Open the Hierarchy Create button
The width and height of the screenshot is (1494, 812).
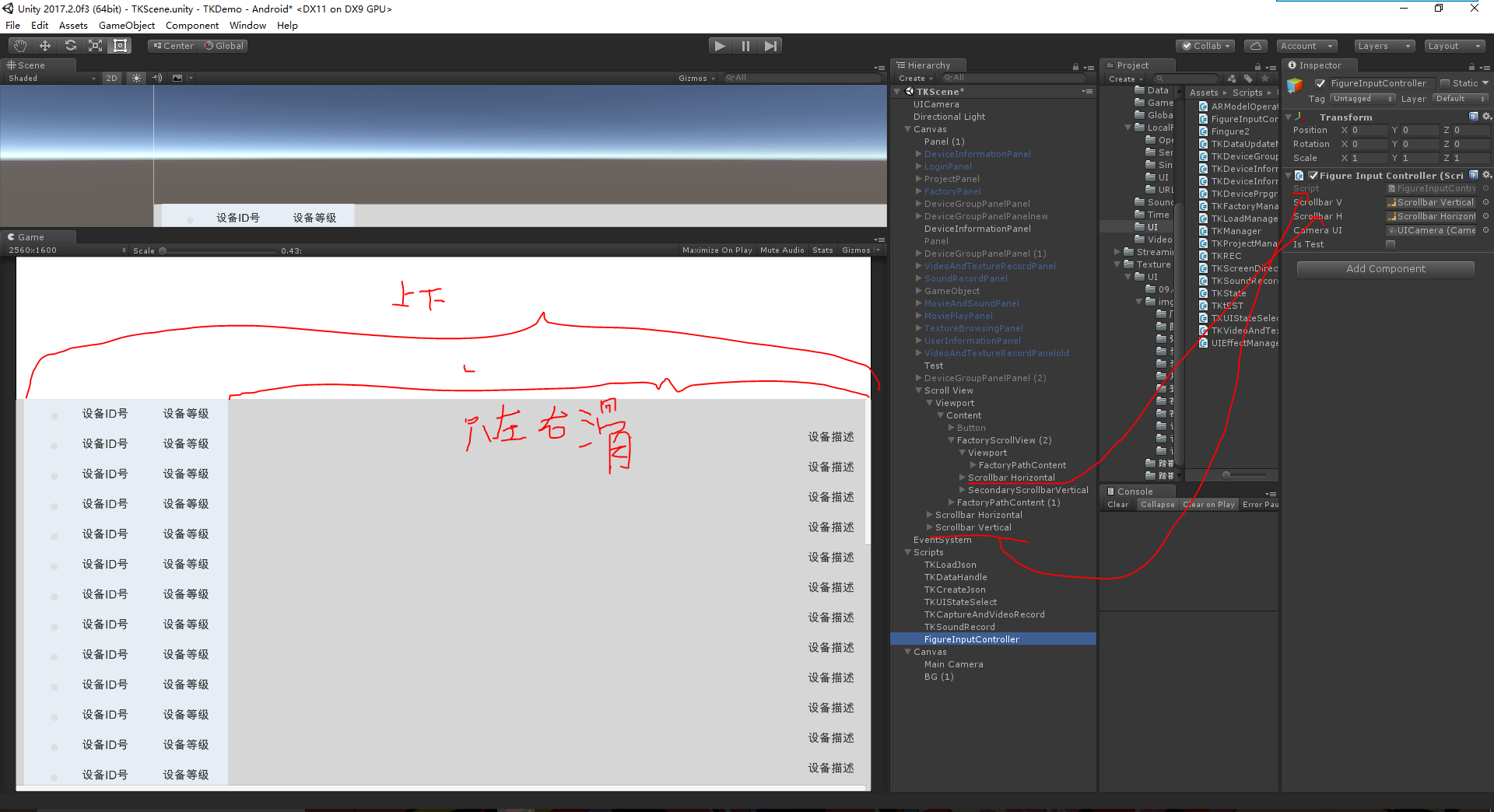914,79
